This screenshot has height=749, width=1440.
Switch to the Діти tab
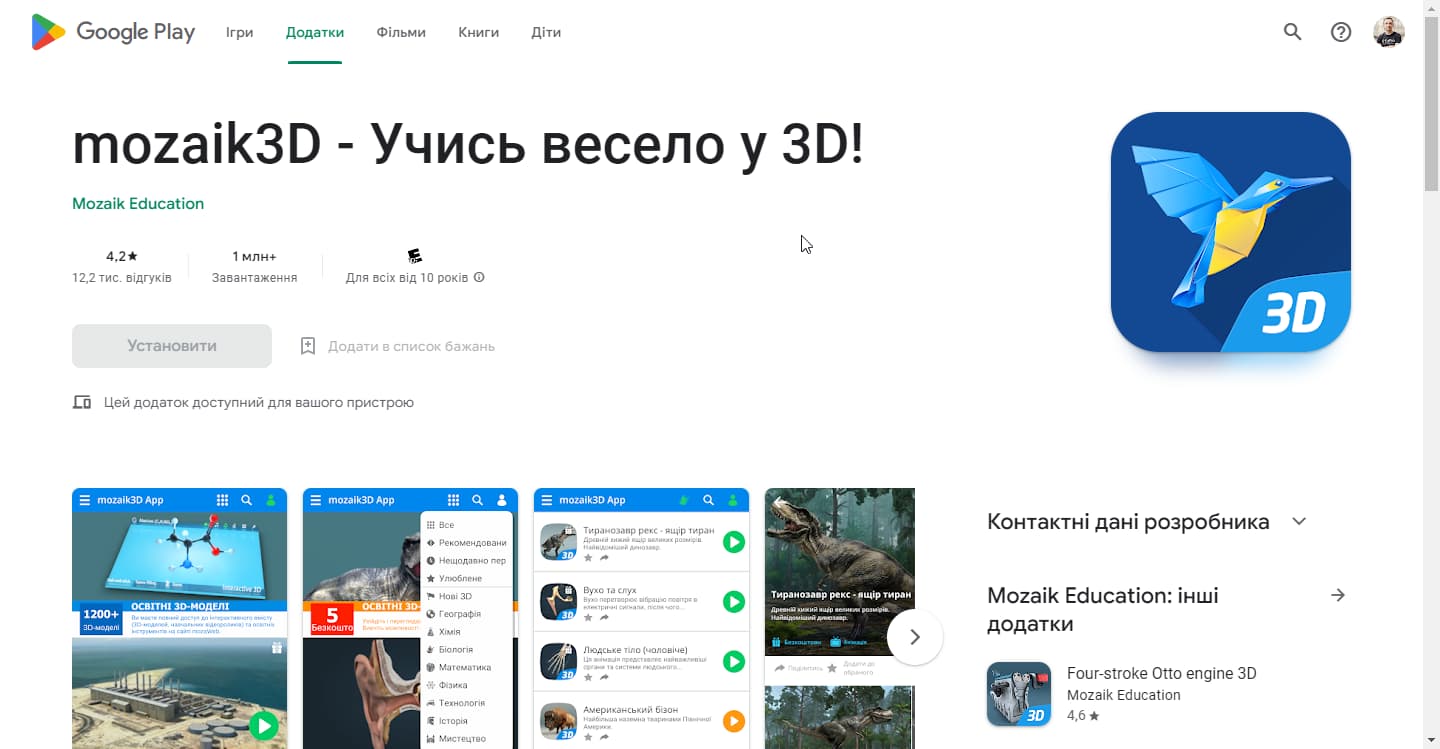pyautogui.click(x=546, y=32)
